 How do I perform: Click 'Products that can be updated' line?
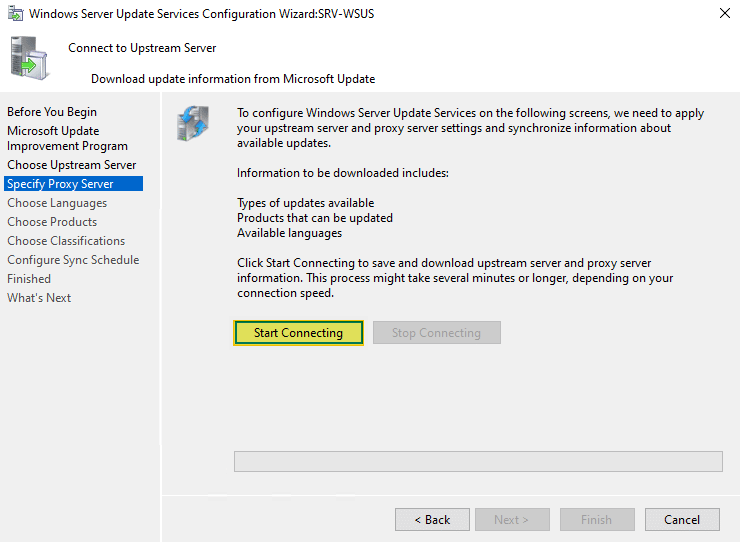[315, 218]
